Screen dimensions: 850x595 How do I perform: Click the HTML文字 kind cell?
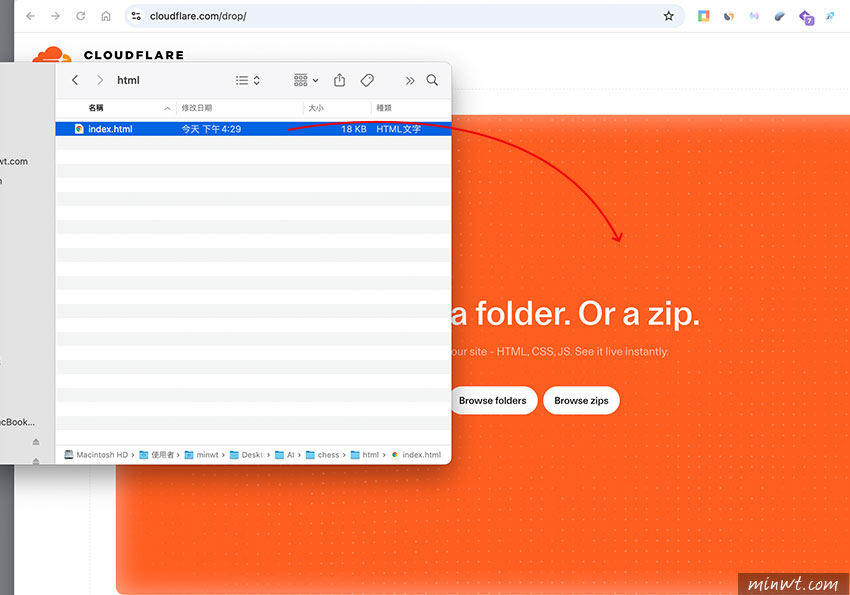click(x=398, y=129)
